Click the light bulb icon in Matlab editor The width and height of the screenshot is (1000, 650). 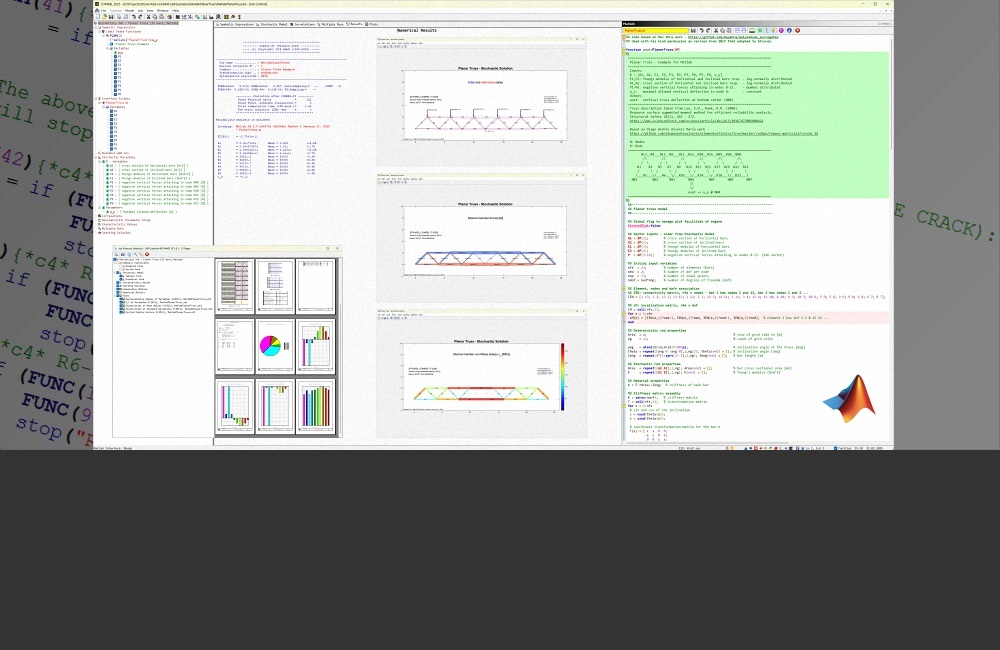pos(774,31)
